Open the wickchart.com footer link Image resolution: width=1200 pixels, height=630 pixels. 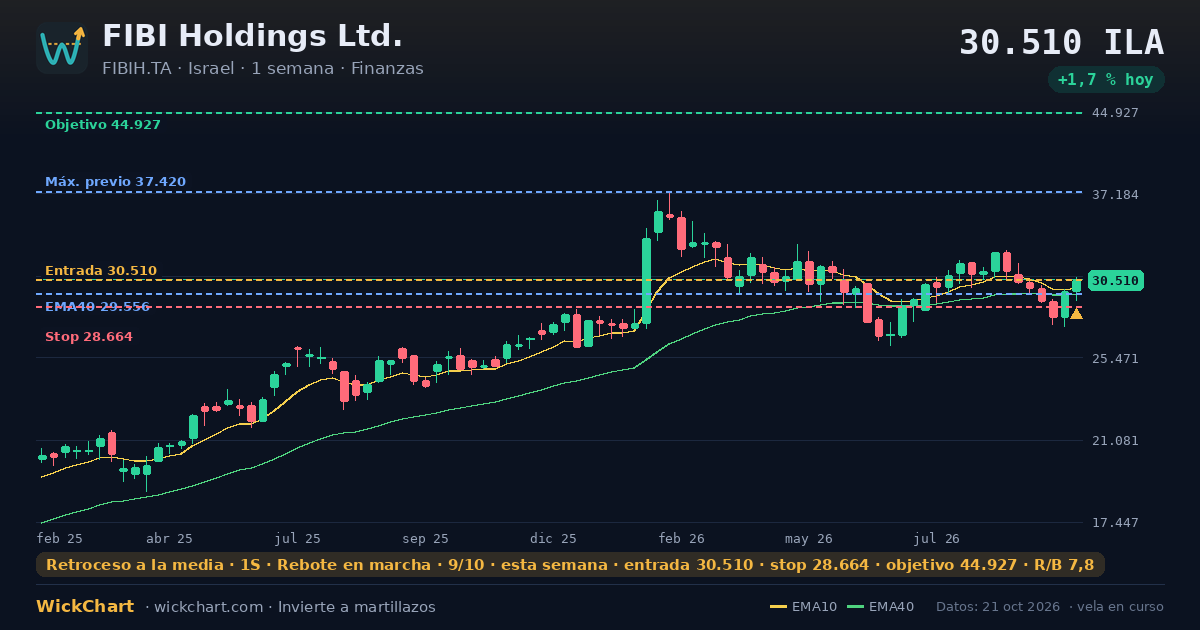point(210,607)
